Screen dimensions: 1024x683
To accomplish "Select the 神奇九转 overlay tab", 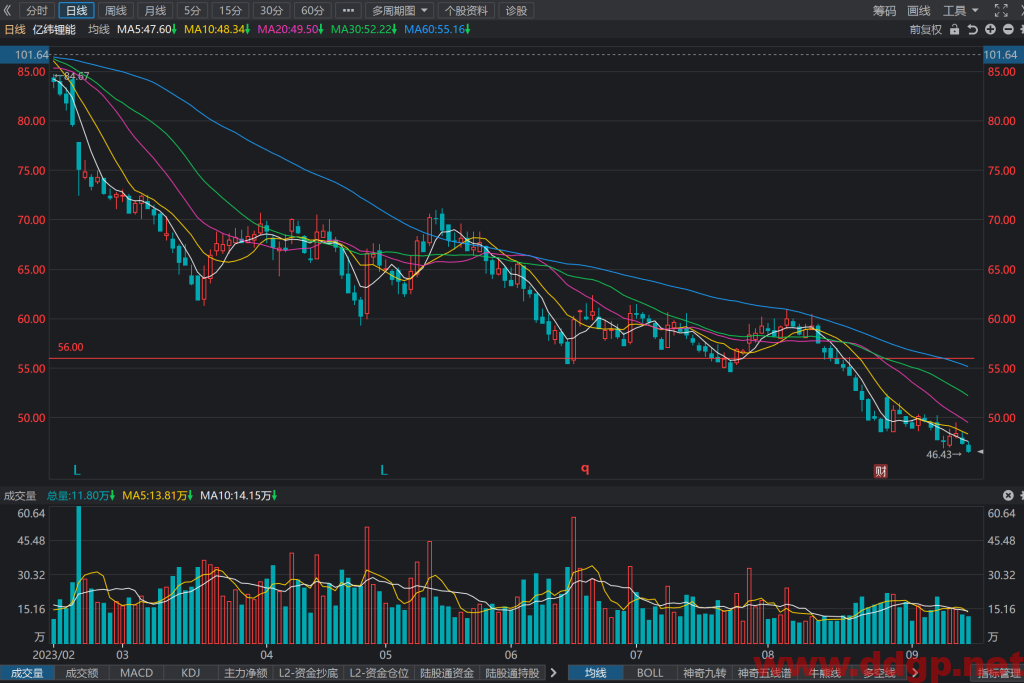I will click(705, 673).
